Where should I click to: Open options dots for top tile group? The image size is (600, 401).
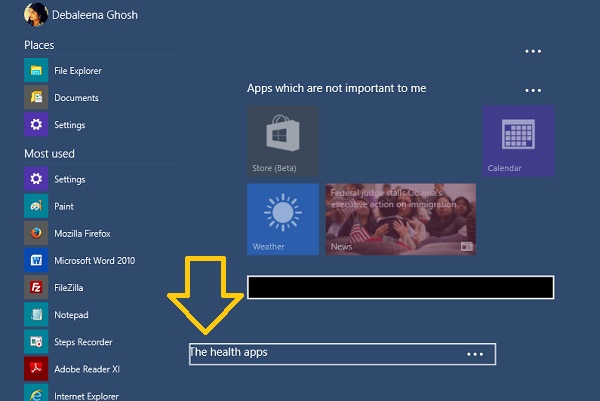[x=533, y=51]
